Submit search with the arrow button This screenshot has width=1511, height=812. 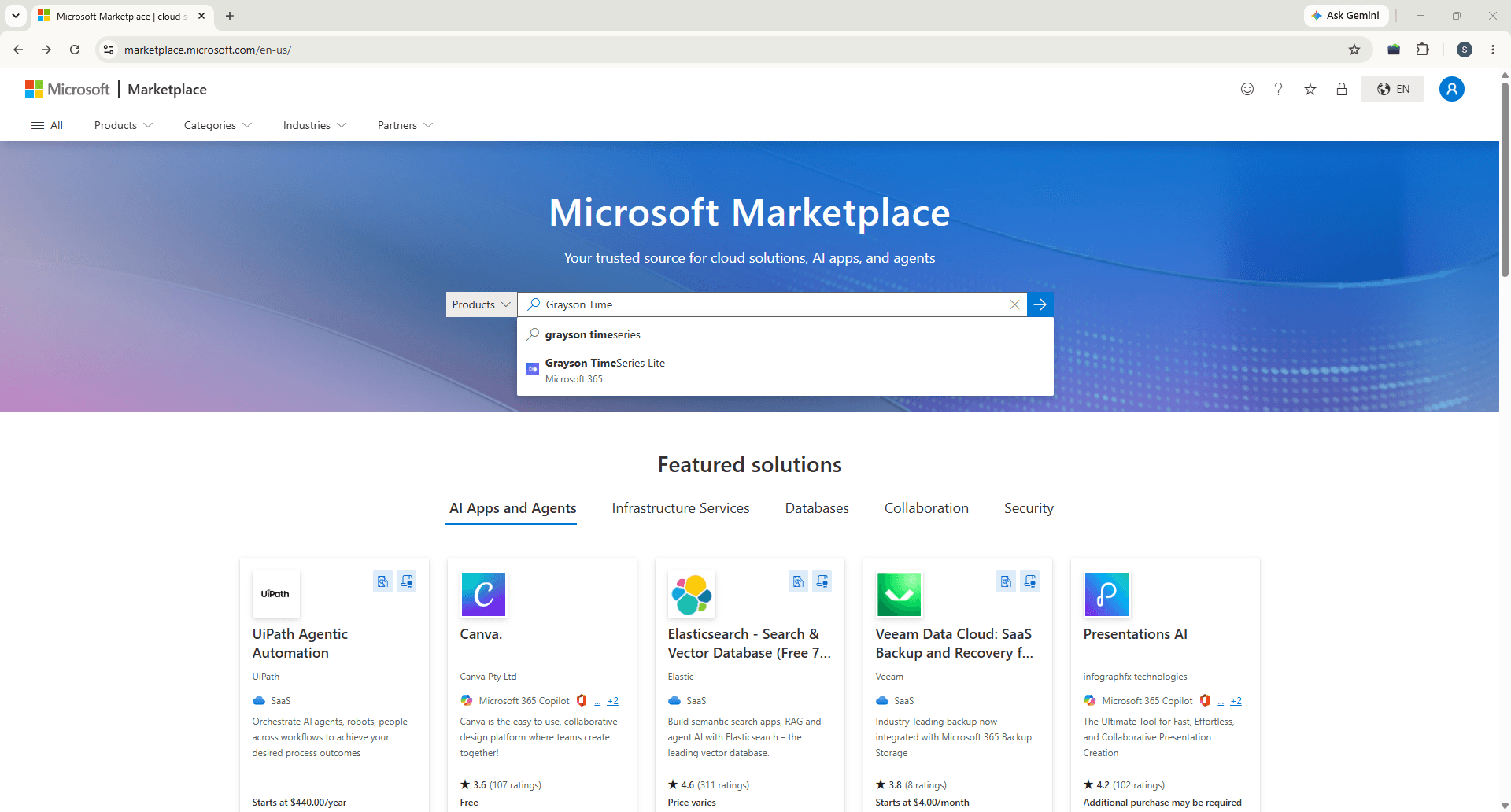coord(1040,304)
